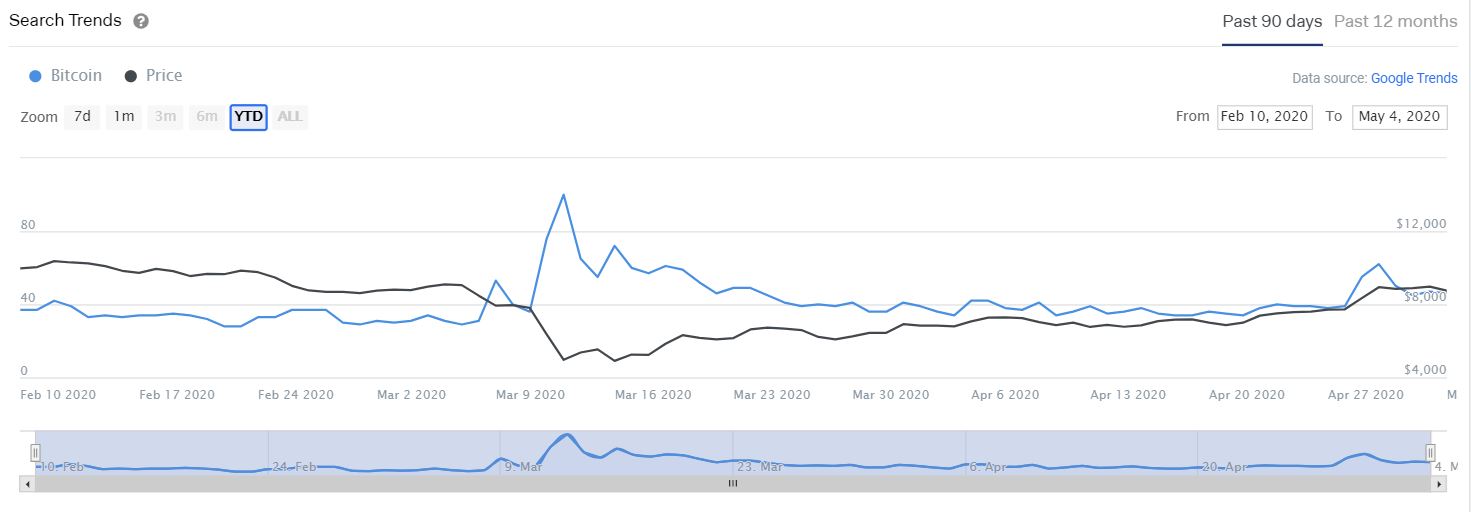The image size is (1471, 512).
Task: Click the Bitcoin search peak near Mar 9
Action: coord(564,194)
